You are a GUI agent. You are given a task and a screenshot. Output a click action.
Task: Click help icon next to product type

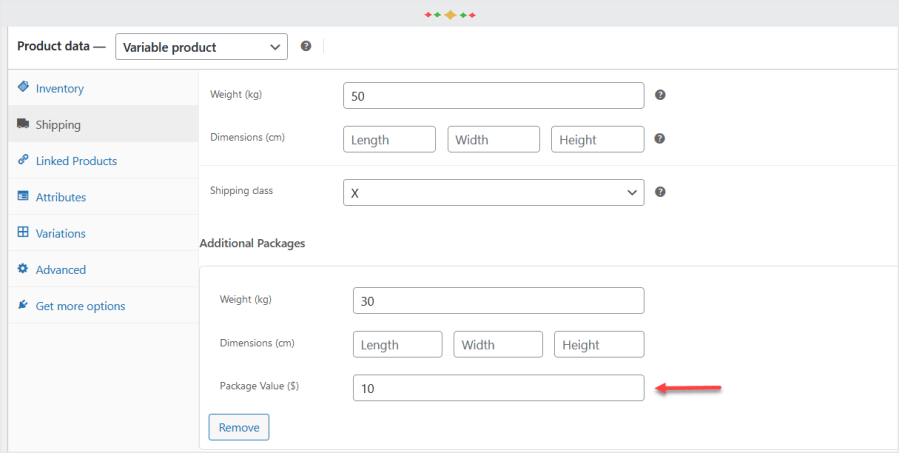tap(306, 46)
